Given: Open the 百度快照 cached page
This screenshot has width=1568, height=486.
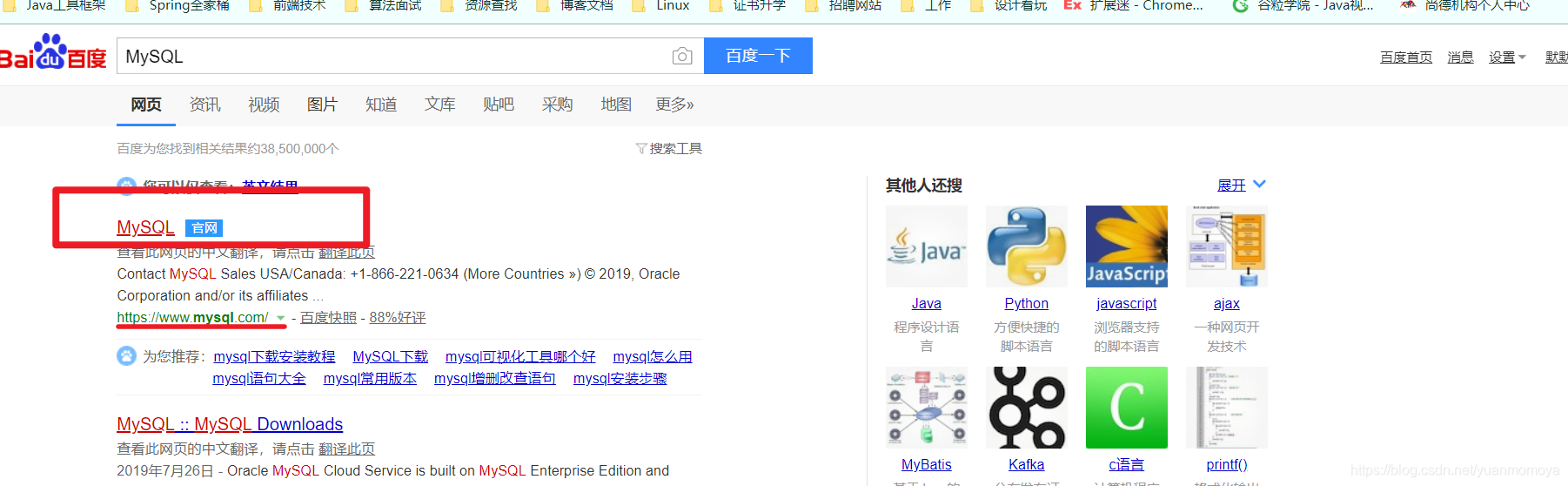Looking at the screenshot, I should [x=328, y=318].
